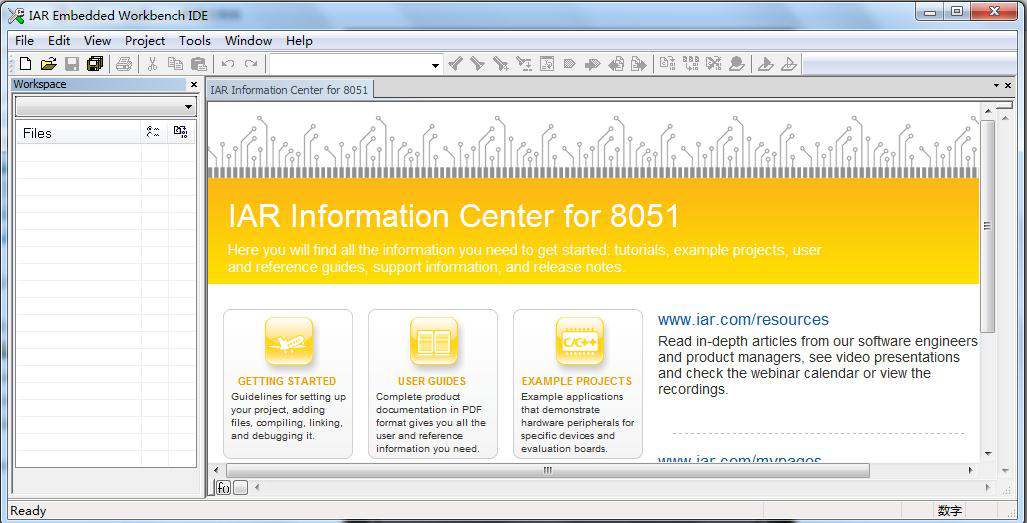Open the User Guides card

(x=432, y=384)
